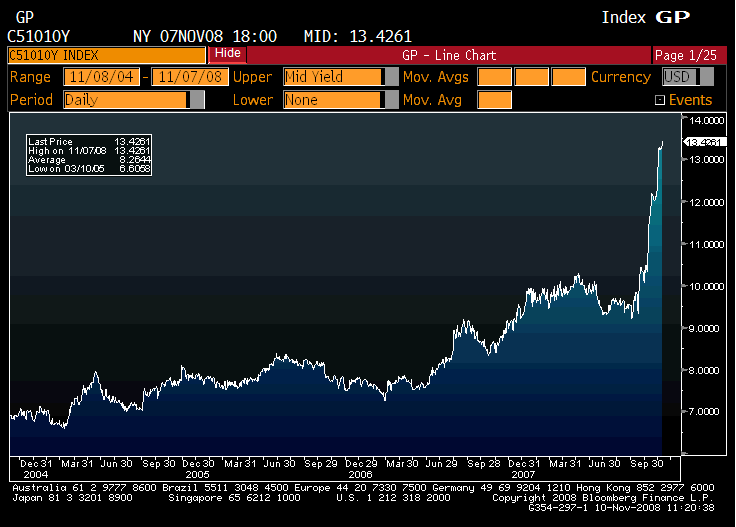
Task: Edit the range end date 11/07/08
Action: 190,77
